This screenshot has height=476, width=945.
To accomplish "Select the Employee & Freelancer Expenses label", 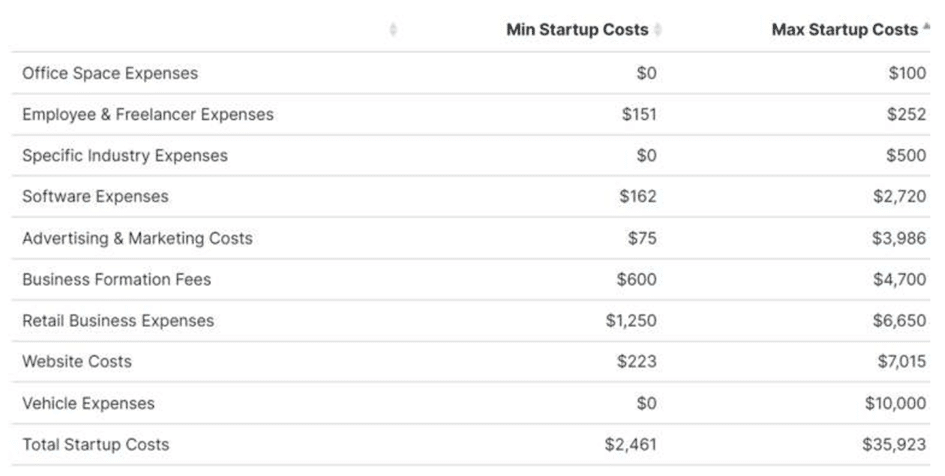I will tap(148, 115).
